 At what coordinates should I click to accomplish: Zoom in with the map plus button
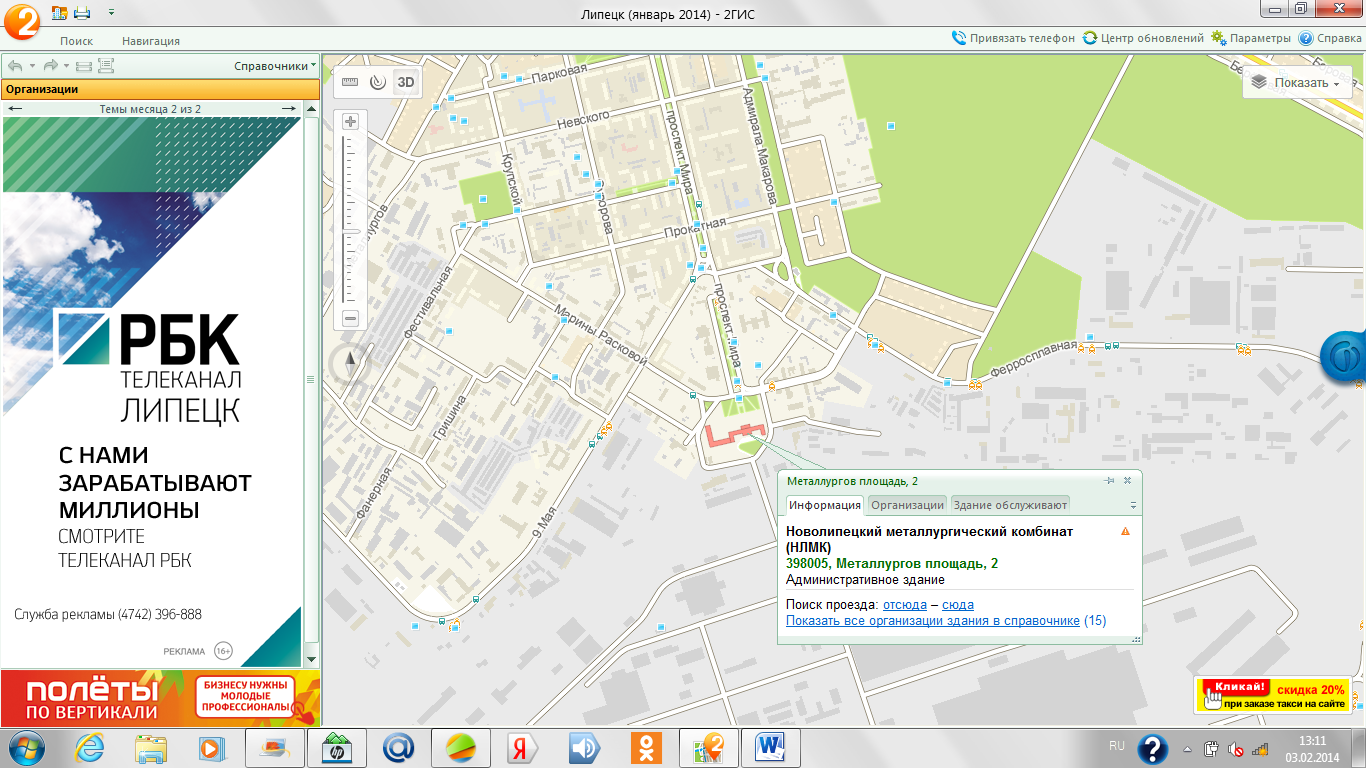[350, 122]
